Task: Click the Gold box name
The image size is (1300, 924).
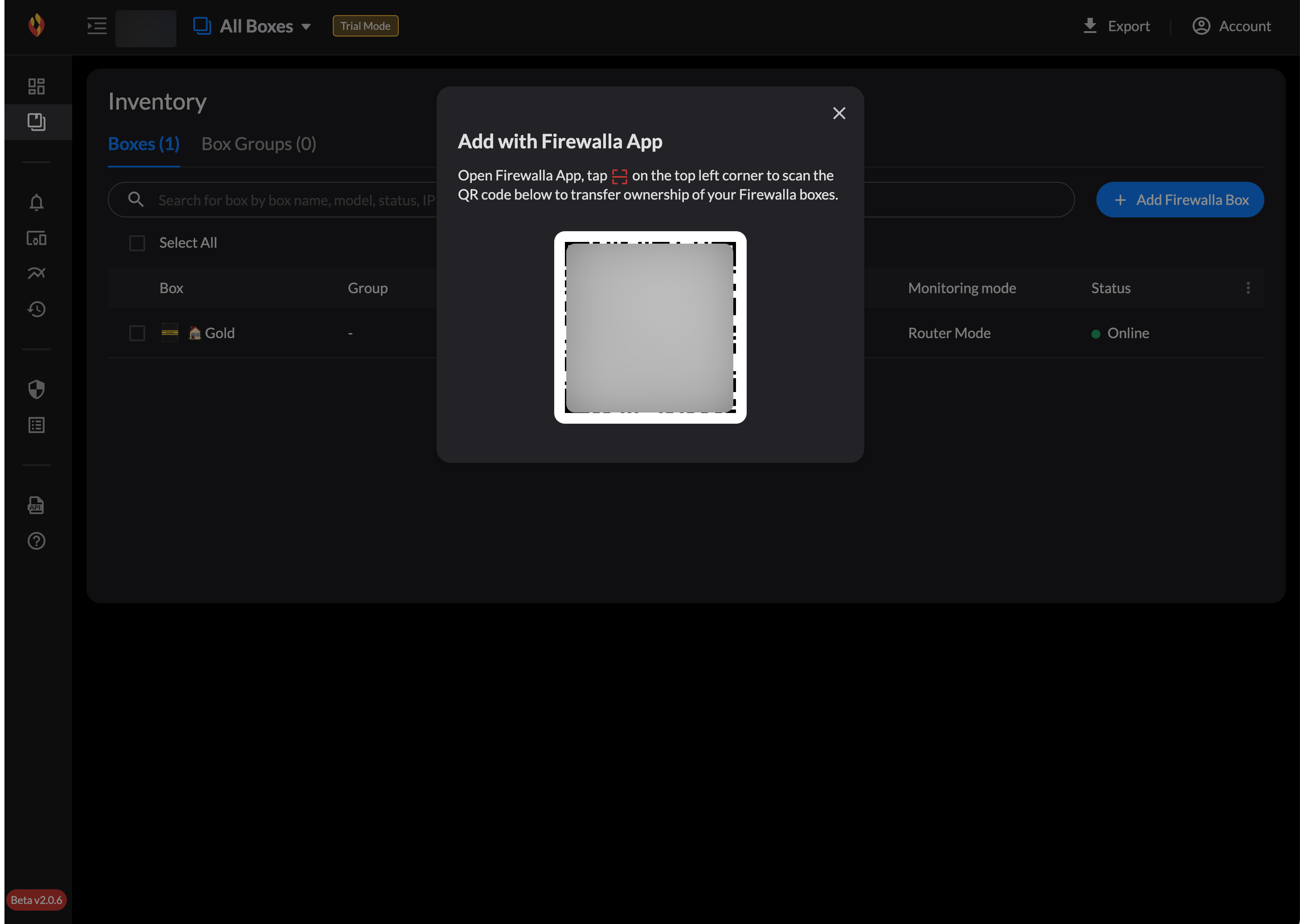Action: [x=220, y=333]
